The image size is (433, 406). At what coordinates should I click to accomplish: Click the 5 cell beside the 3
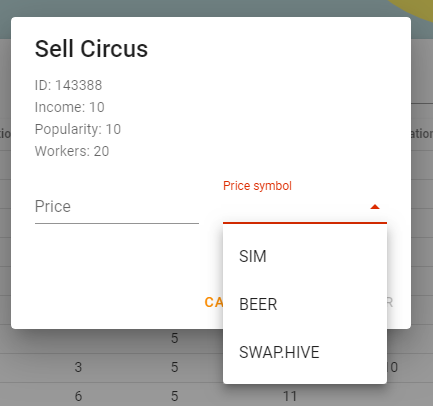[x=175, y=367]
